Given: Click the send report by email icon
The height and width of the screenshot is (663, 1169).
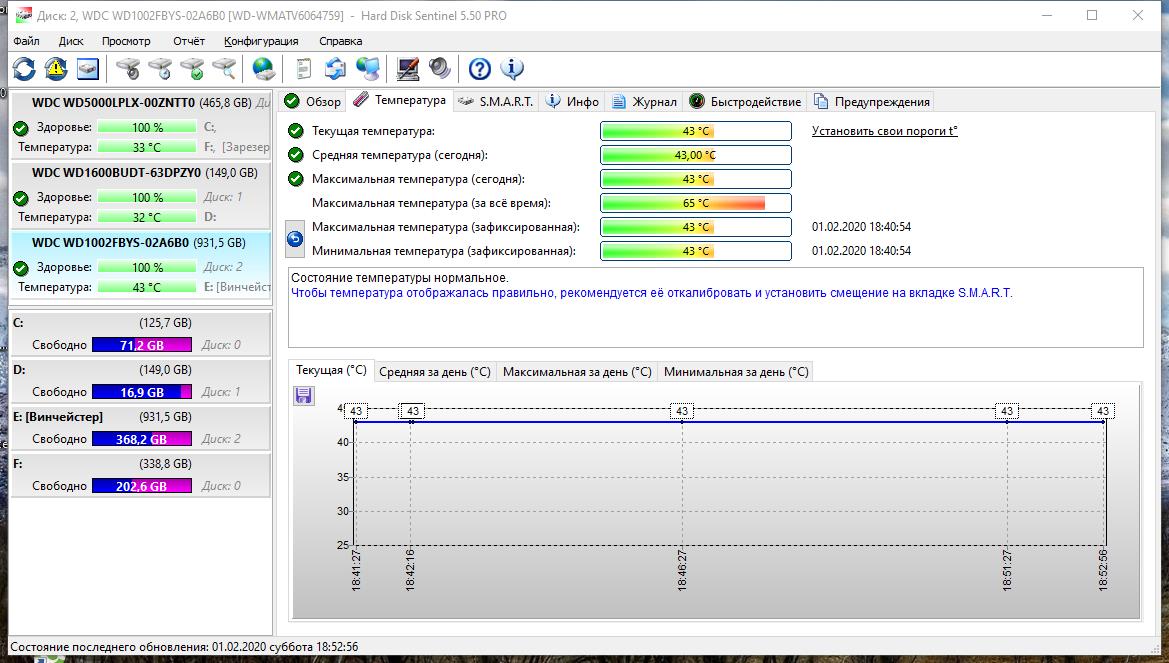Looking at the screenshot, I should [336, 69].
